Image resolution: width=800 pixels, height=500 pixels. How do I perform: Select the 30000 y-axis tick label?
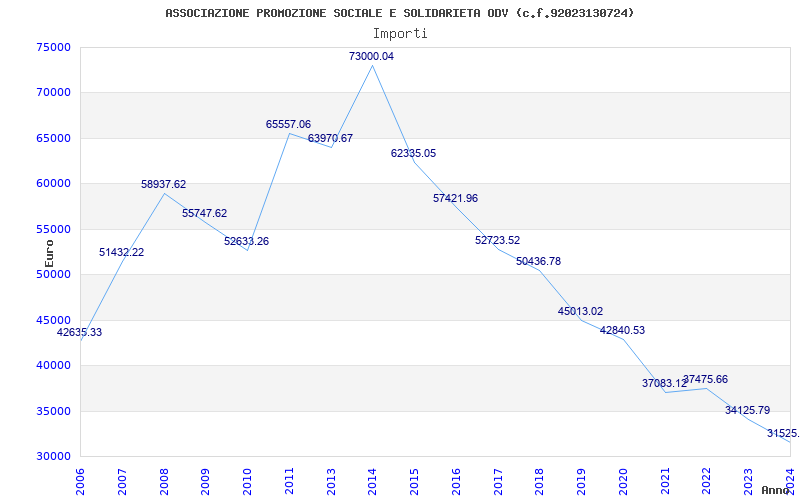pos(54,457)
